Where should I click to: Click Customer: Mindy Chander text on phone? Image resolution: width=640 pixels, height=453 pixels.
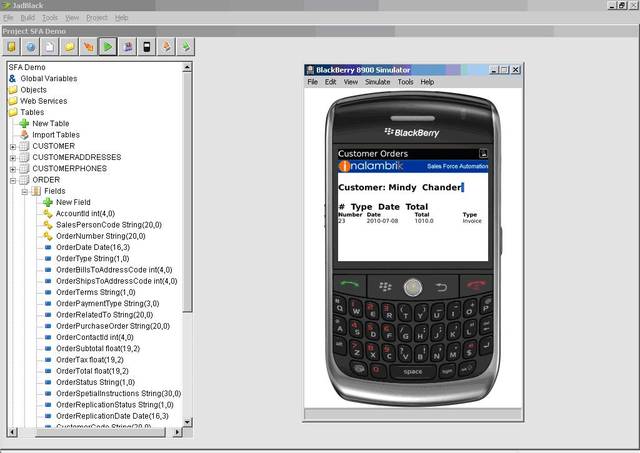point(400,187)
